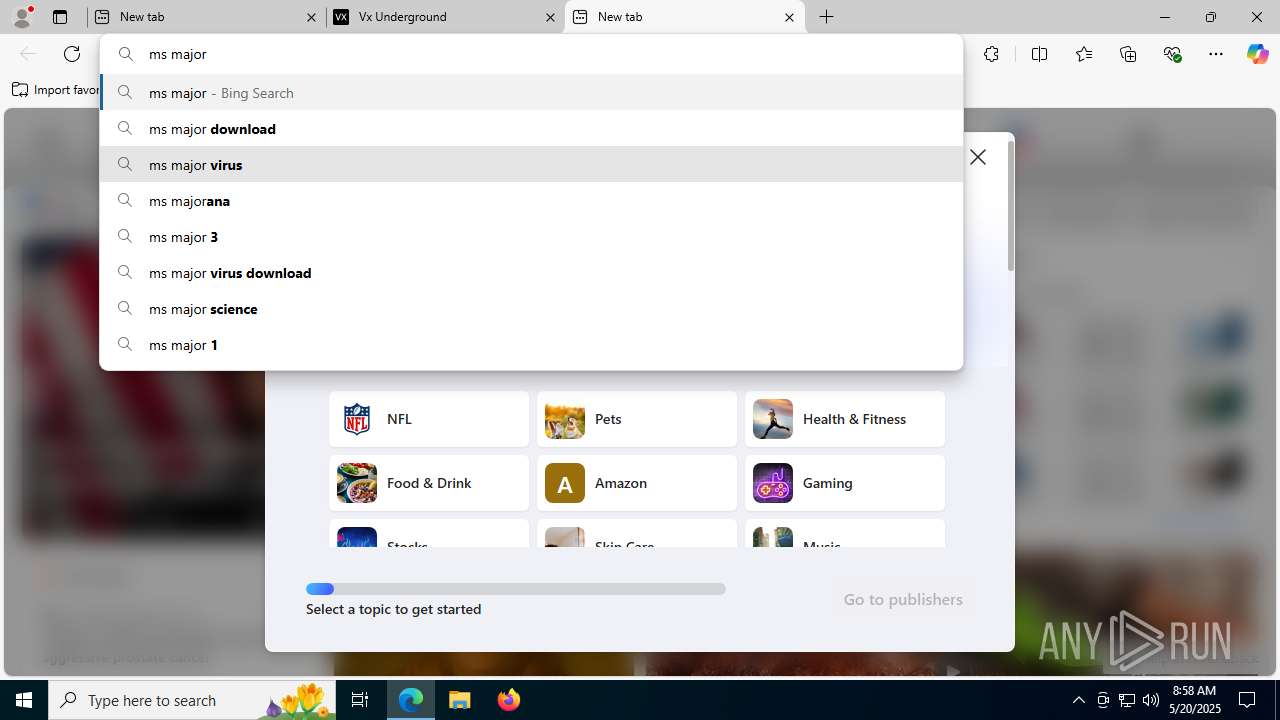Open Browser essentials icon

tap(1172, 54)
